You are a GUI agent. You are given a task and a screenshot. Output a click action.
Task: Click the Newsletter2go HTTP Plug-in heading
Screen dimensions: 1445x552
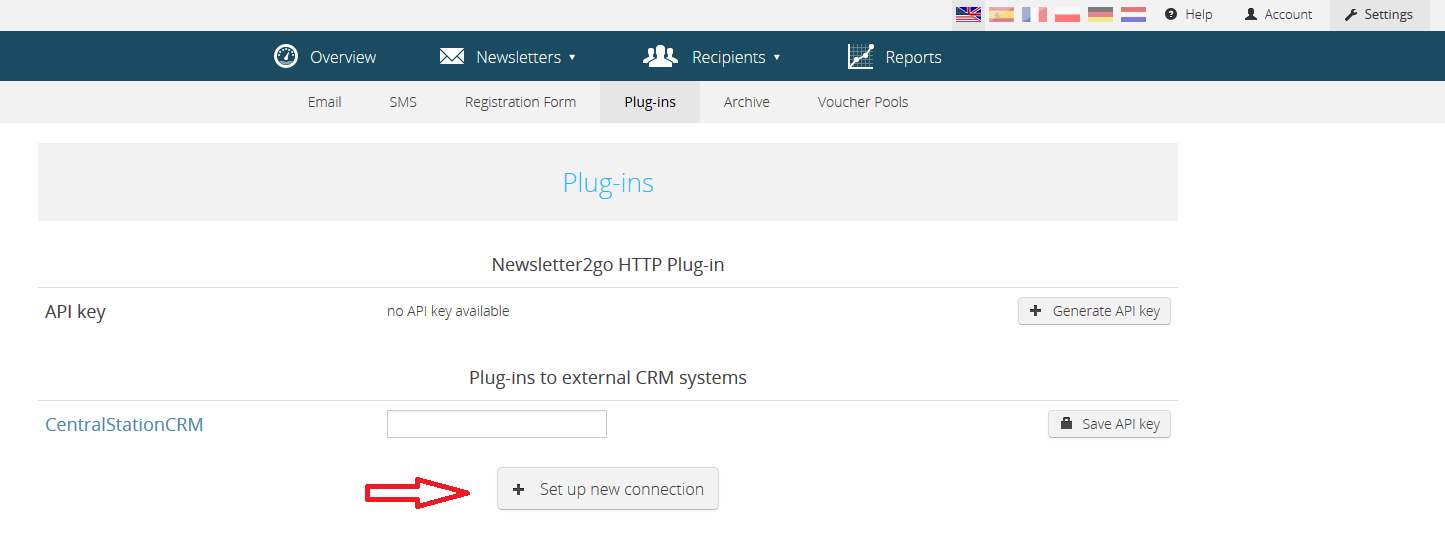tap(608, 265)
